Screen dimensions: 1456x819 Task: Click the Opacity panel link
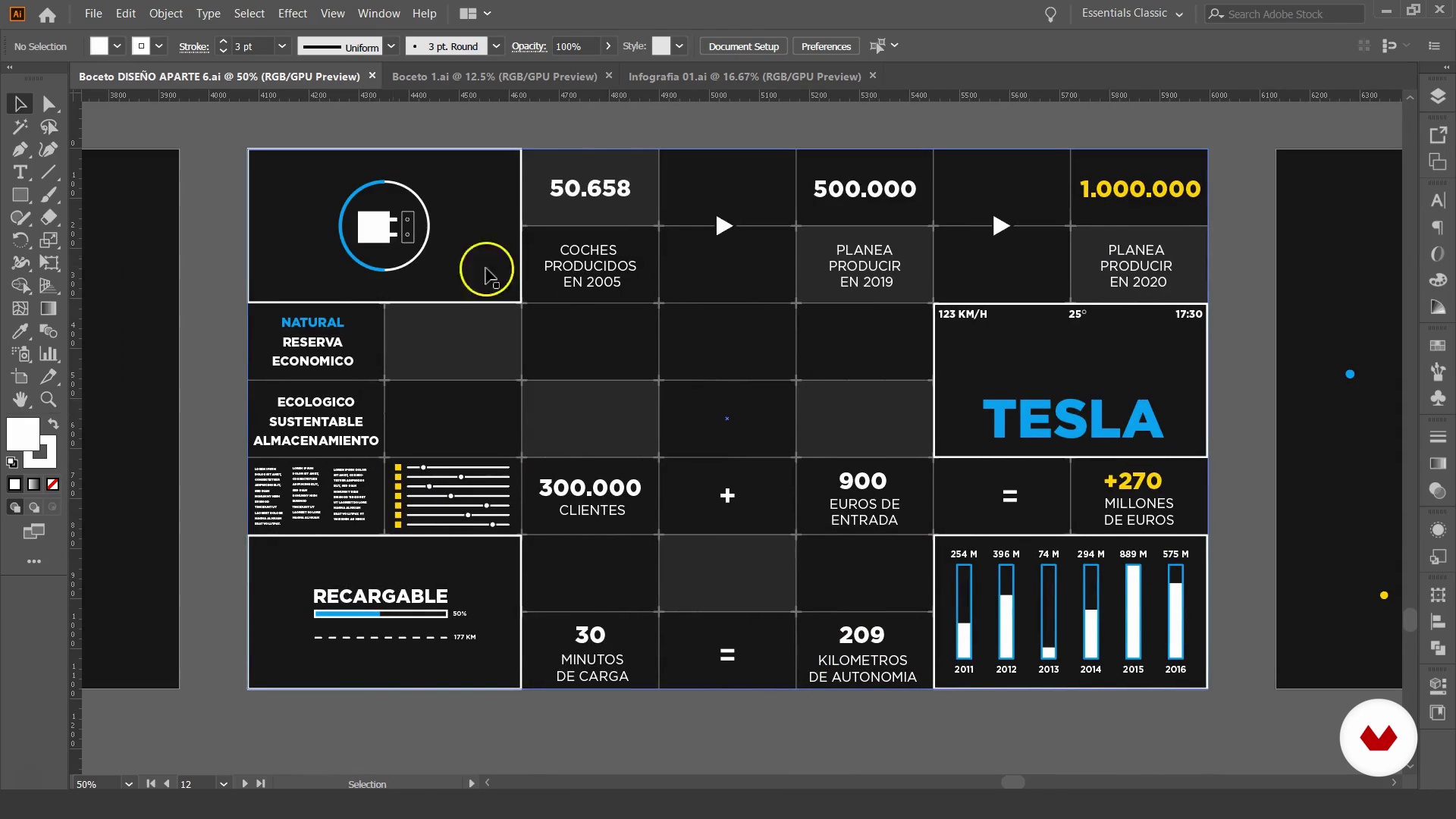[x=529, y=46]
